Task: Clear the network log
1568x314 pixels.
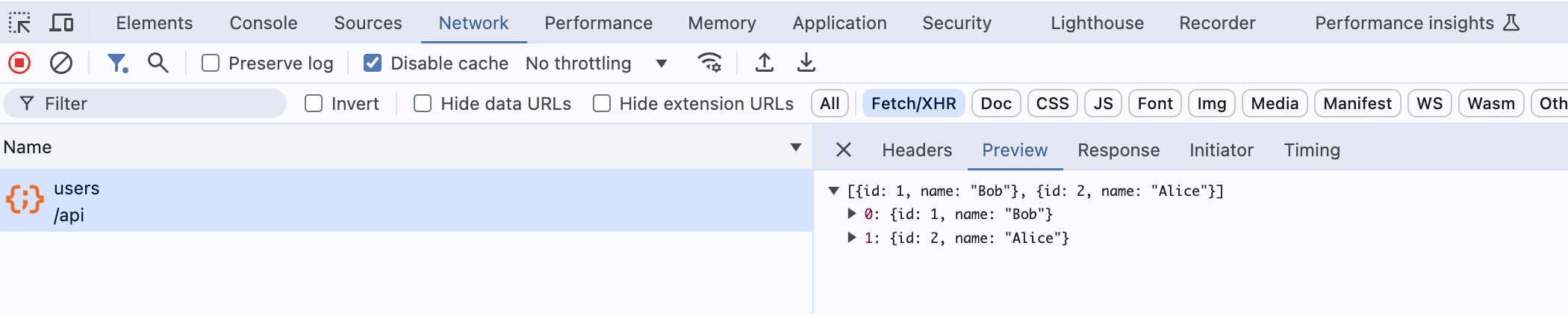Action: coord(61,63)
